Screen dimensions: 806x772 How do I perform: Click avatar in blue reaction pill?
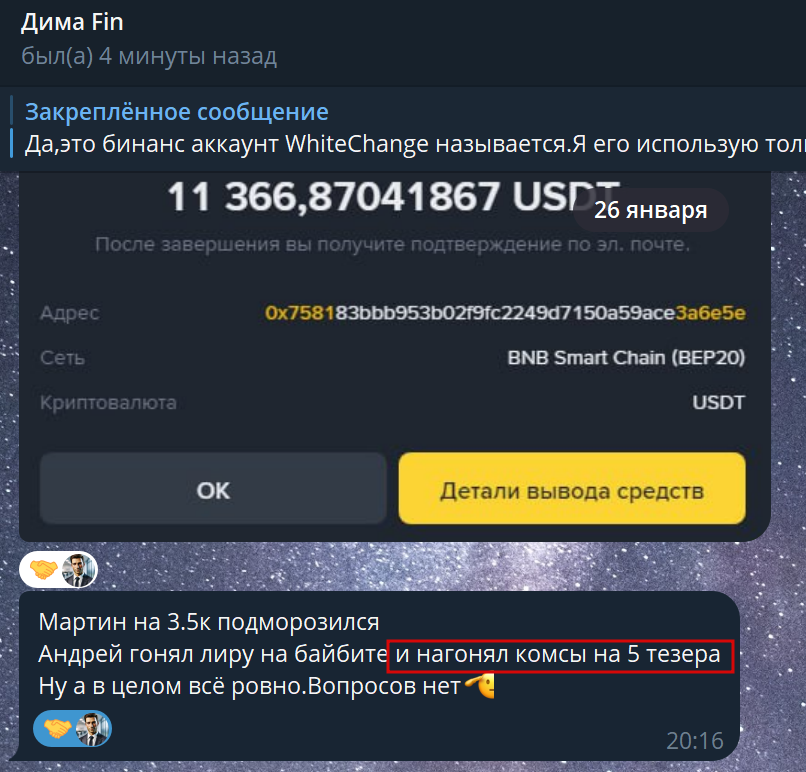click(x=93, y=729)
